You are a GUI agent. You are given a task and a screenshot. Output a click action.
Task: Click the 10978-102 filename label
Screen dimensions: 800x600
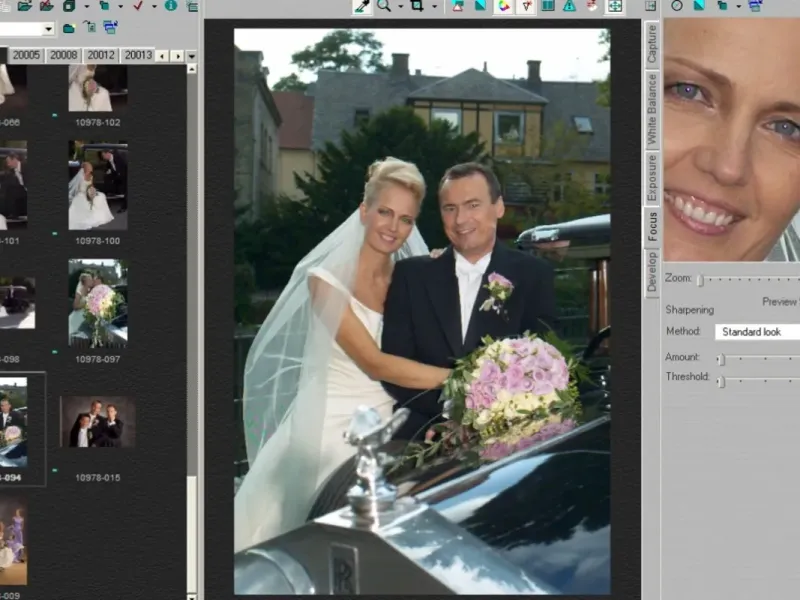pos(97,122)
